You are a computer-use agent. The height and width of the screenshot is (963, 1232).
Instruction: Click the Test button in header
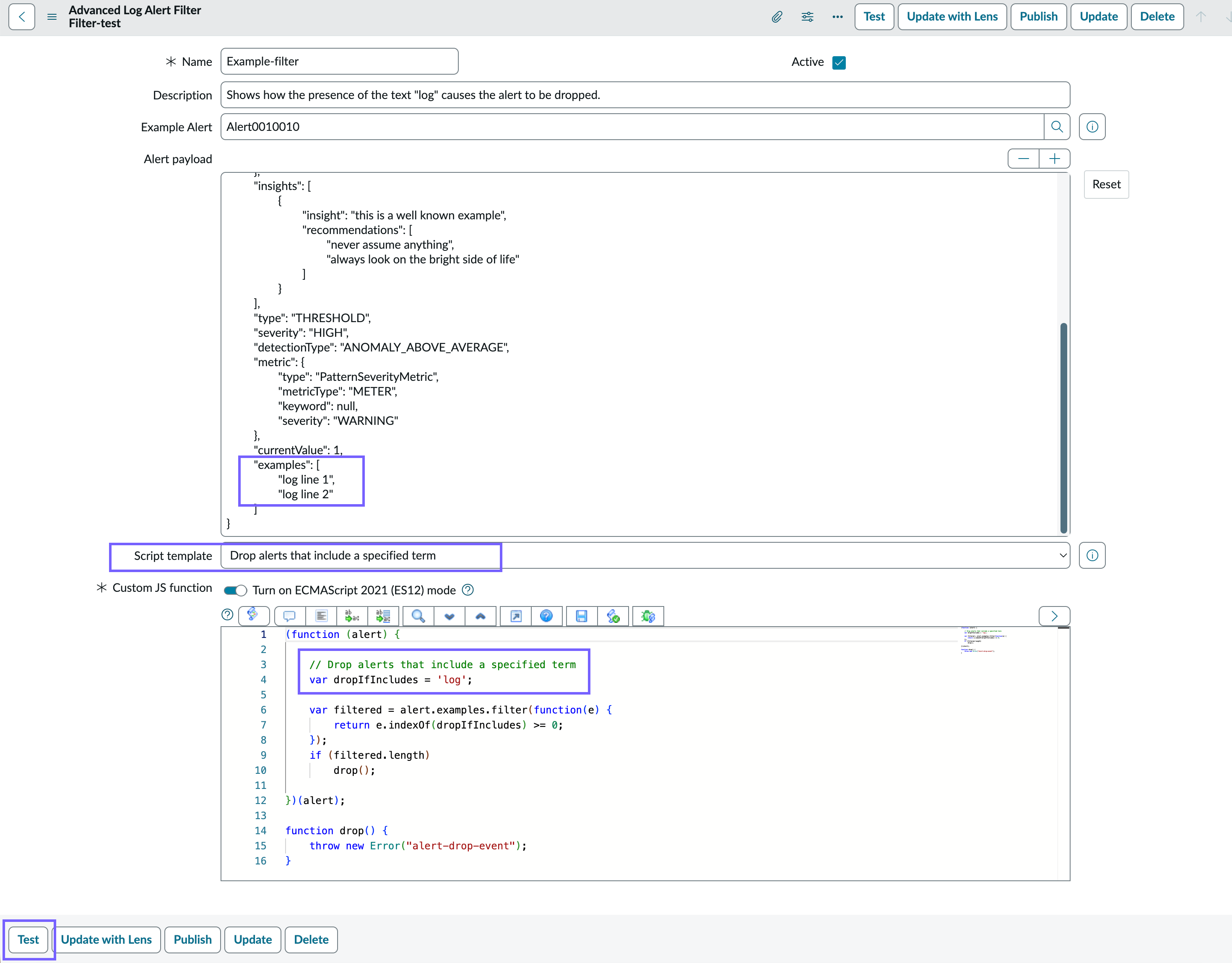tap(874, 17)
